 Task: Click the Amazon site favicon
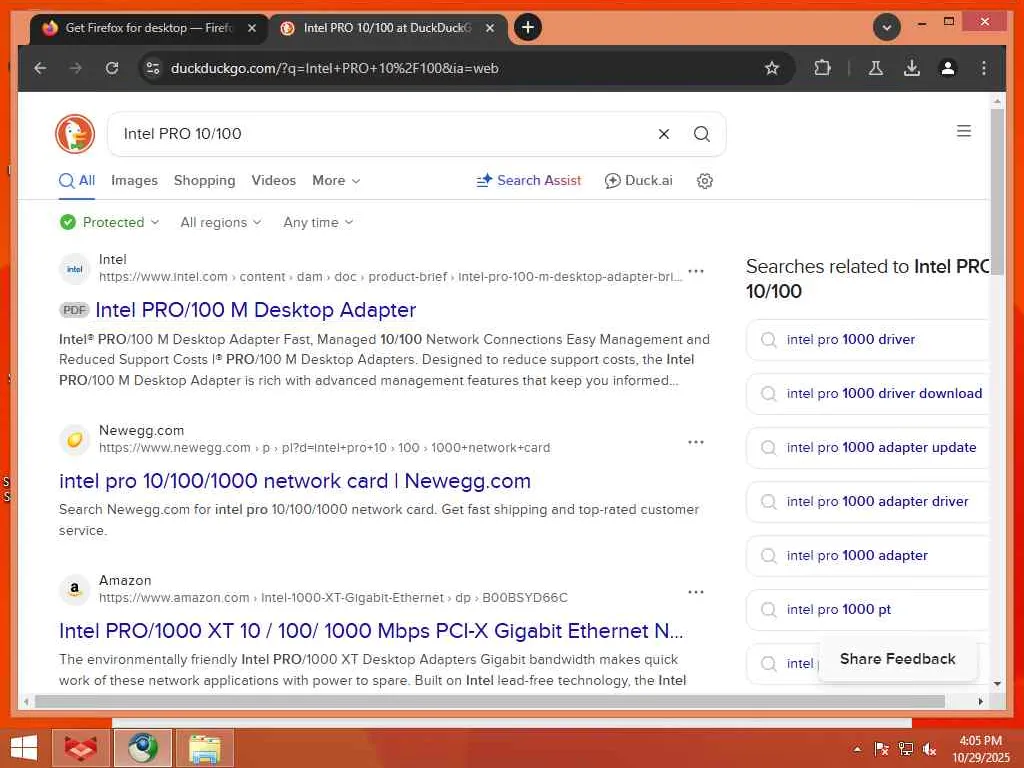coord(74,589)
